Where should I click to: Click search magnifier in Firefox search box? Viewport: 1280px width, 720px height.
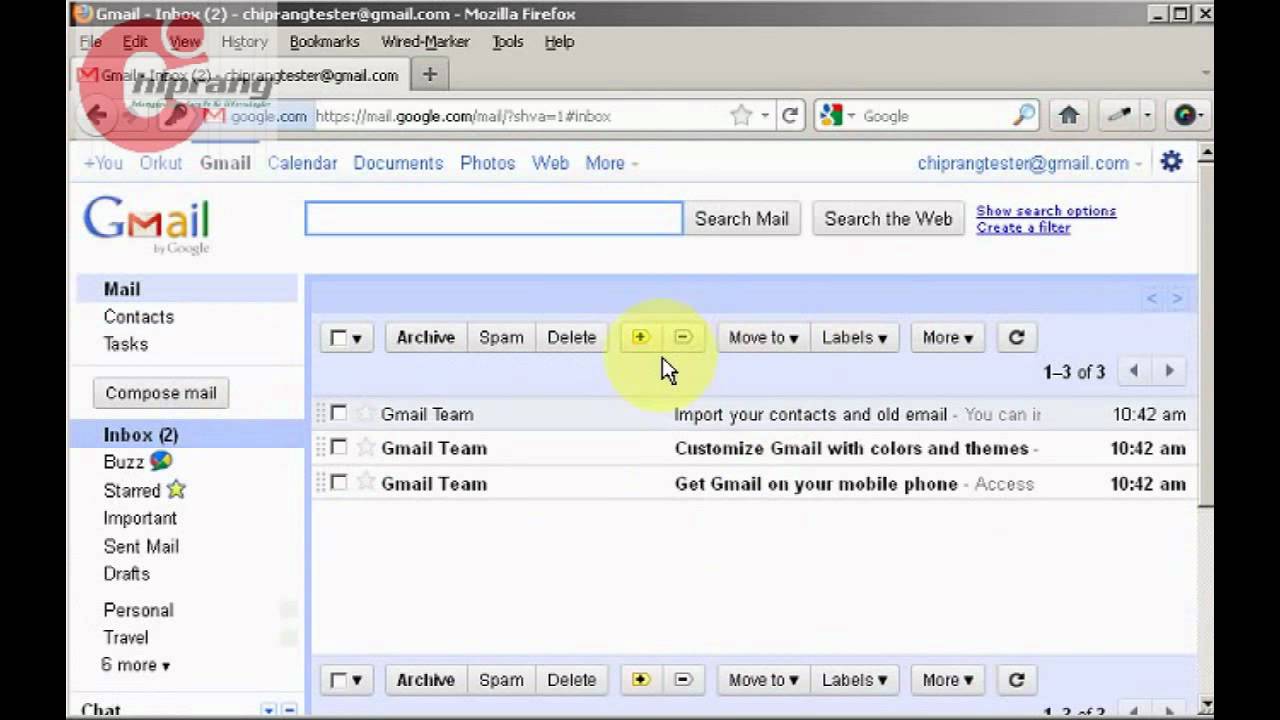[x=1024, y=116]
